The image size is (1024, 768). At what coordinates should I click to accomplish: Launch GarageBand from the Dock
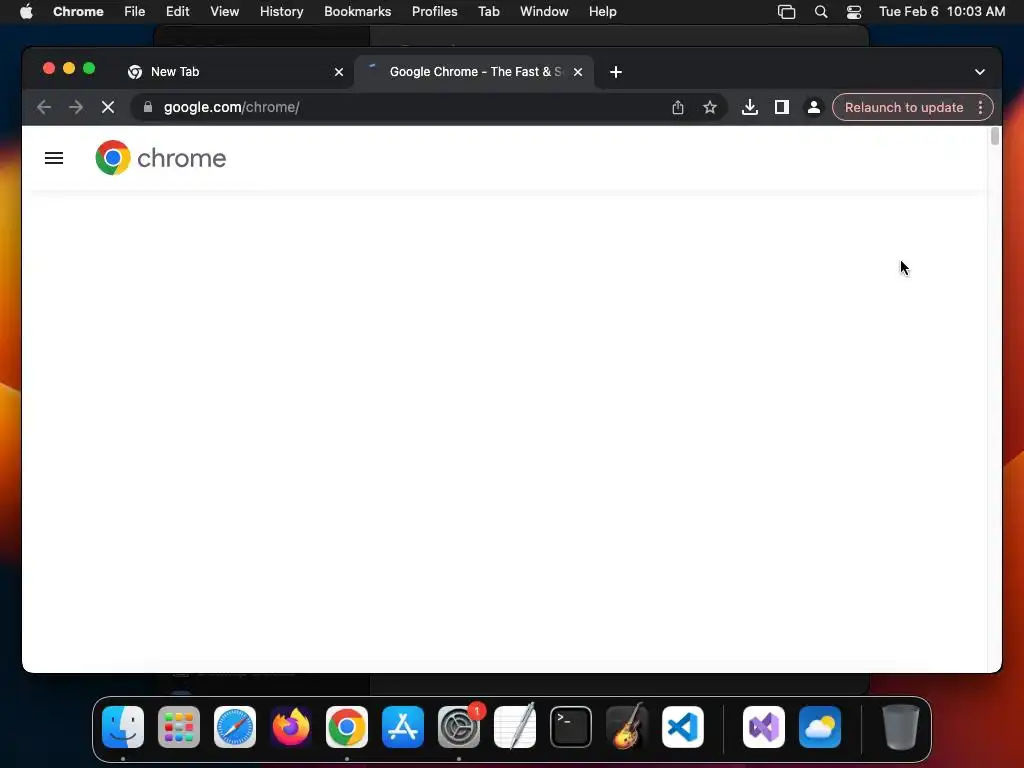pyautogui.click(x=627, y=727)
